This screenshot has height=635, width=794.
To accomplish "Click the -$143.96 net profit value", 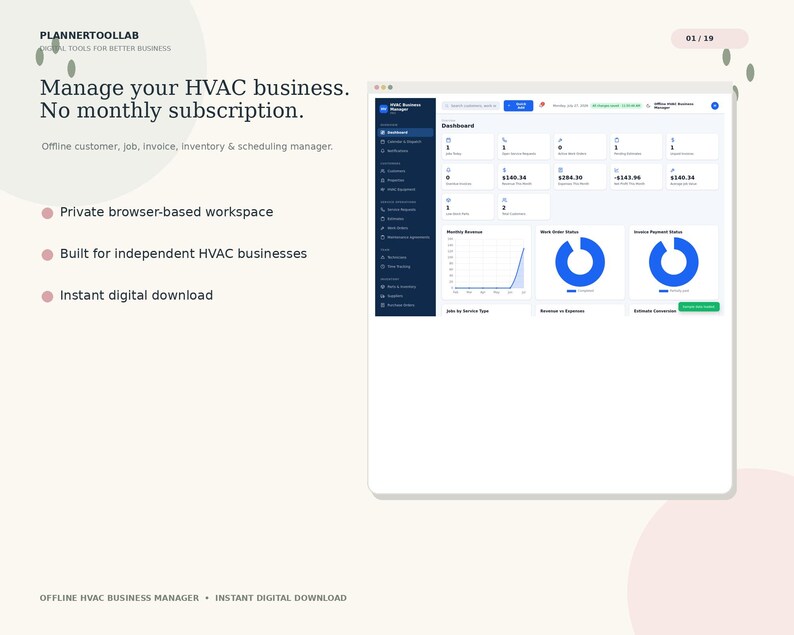I will coord(627,178).
